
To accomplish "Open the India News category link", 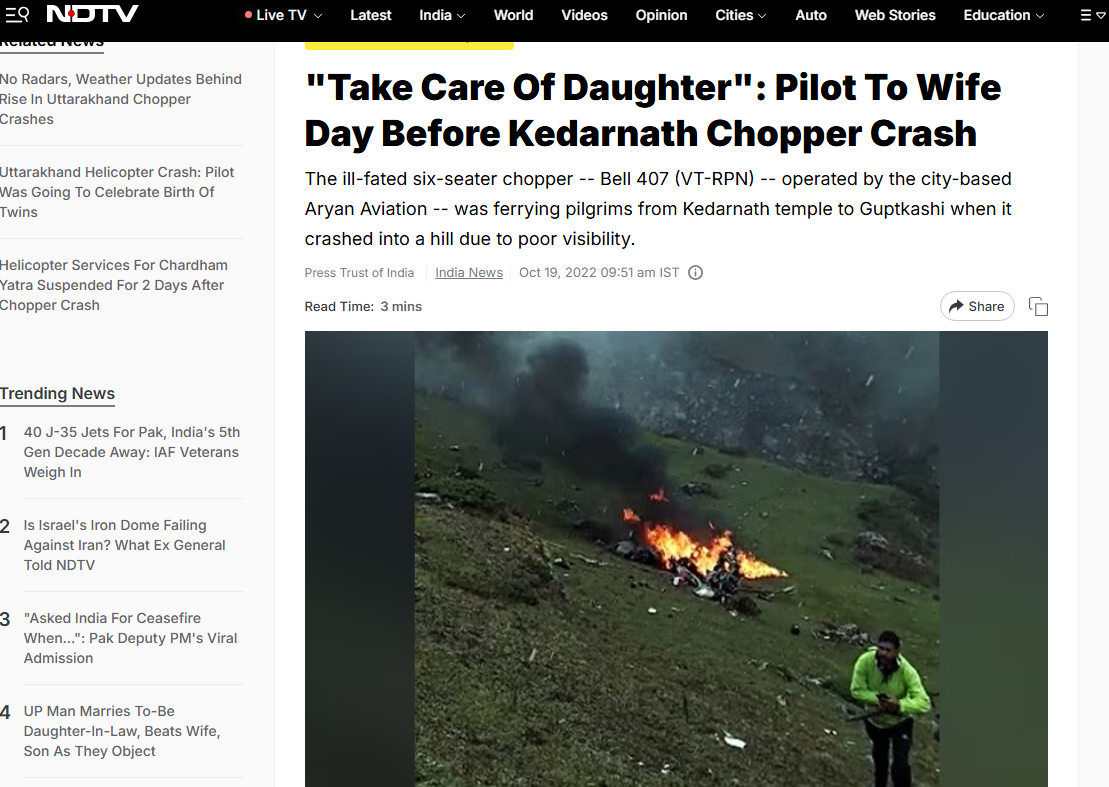I will click(469, 273).
